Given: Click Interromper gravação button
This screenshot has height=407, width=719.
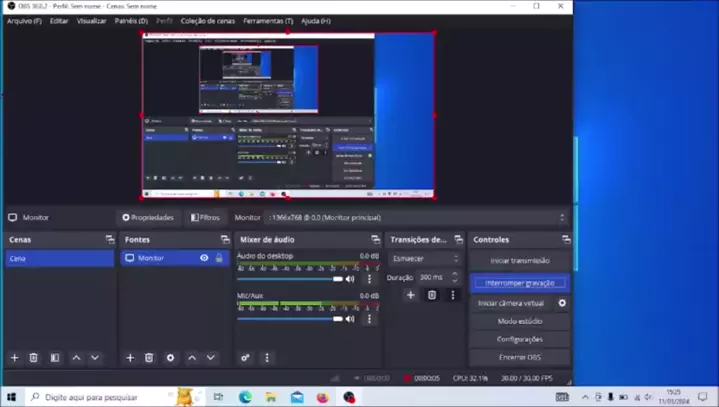Looking at the screenshot, I should tap(519, 283).
